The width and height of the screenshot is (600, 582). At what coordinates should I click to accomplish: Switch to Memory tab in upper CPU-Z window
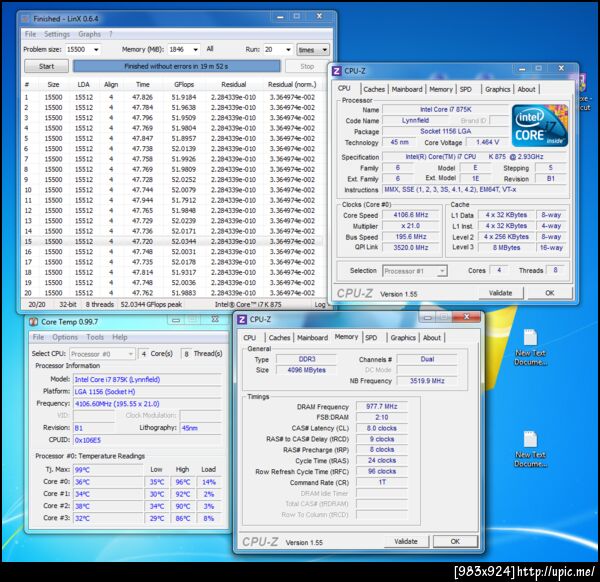tap(441, 89)
